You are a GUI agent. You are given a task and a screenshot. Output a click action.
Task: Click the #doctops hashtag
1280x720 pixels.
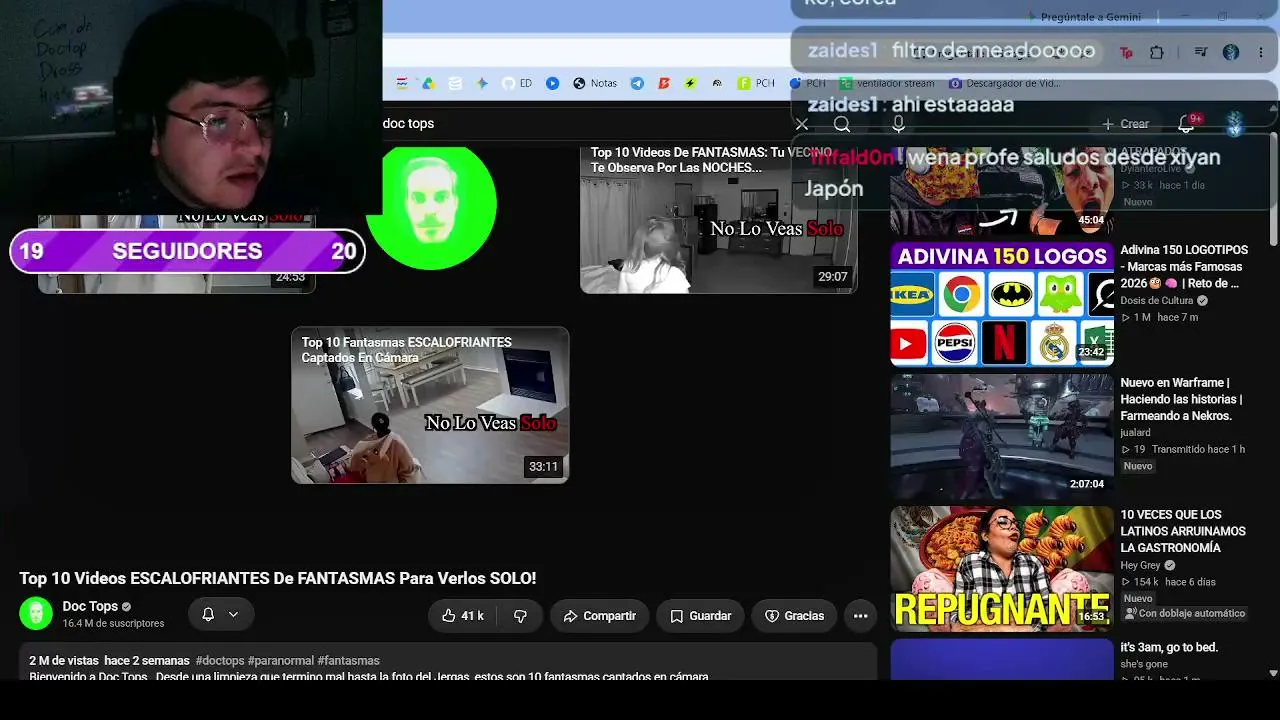pyautogui.click(x=220, y=660)
